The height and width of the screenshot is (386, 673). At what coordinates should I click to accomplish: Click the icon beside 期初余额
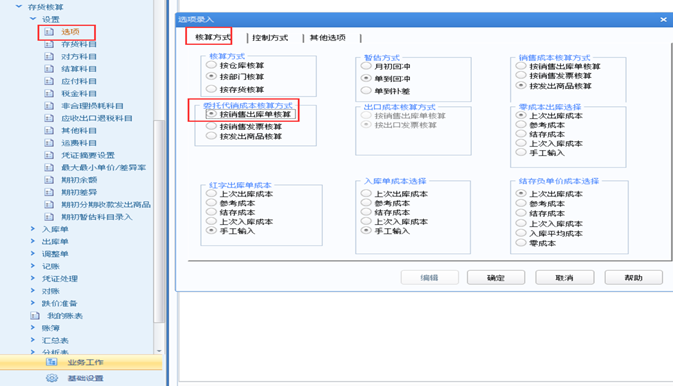click(49, 180)
